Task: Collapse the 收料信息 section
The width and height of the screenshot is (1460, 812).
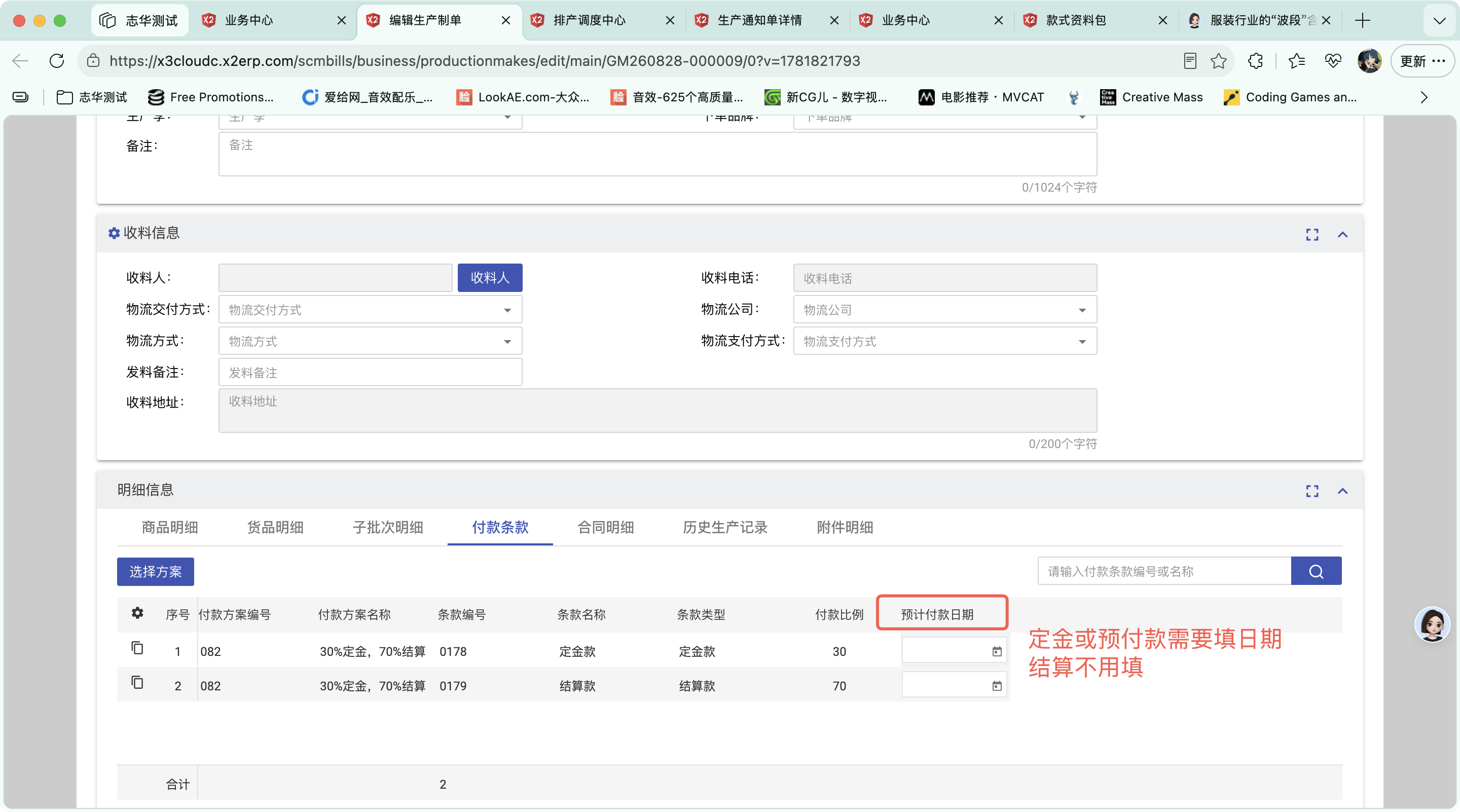Action: tap(1343, 235)
